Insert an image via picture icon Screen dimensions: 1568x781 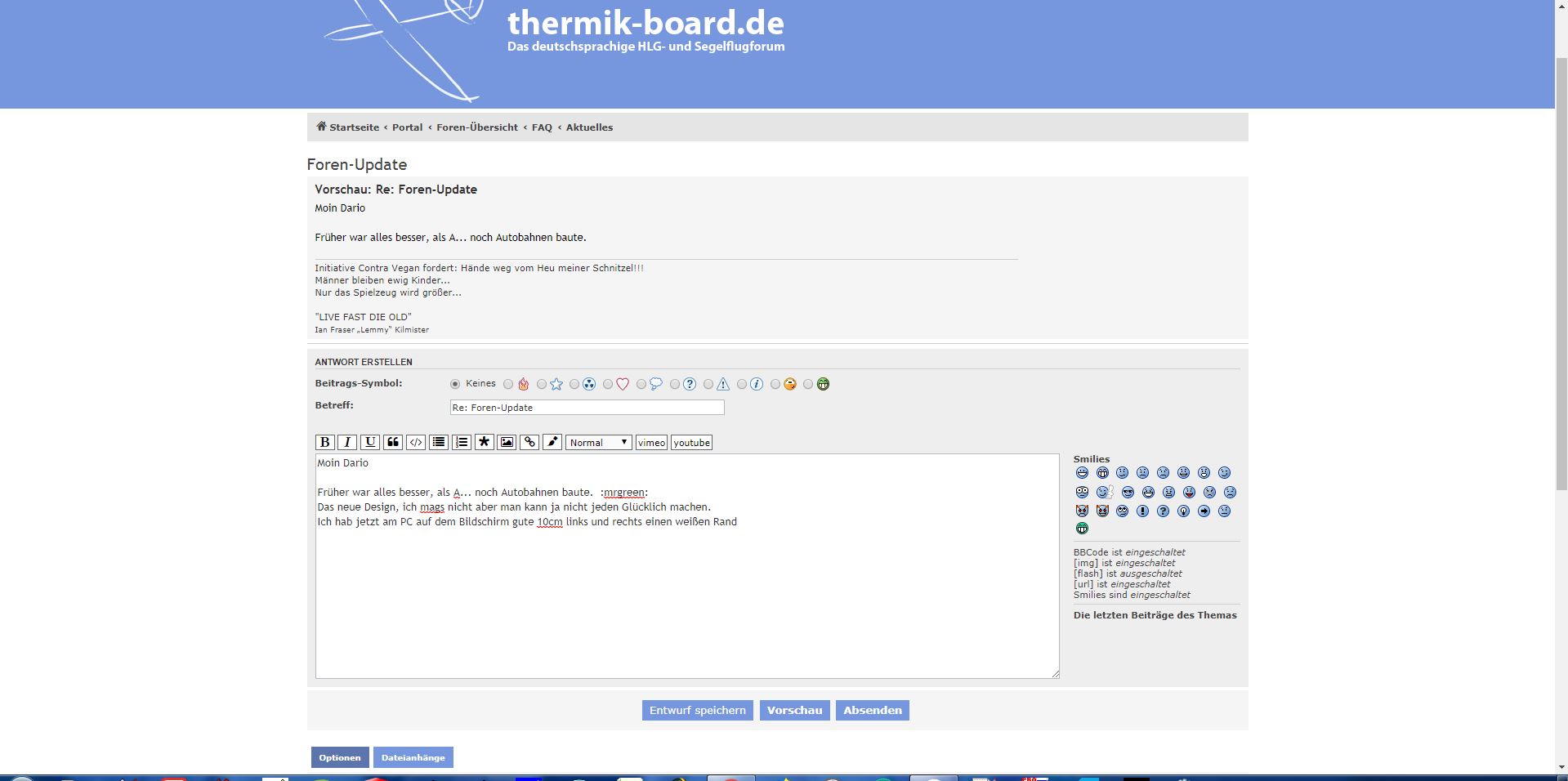(x=507, y=442)
